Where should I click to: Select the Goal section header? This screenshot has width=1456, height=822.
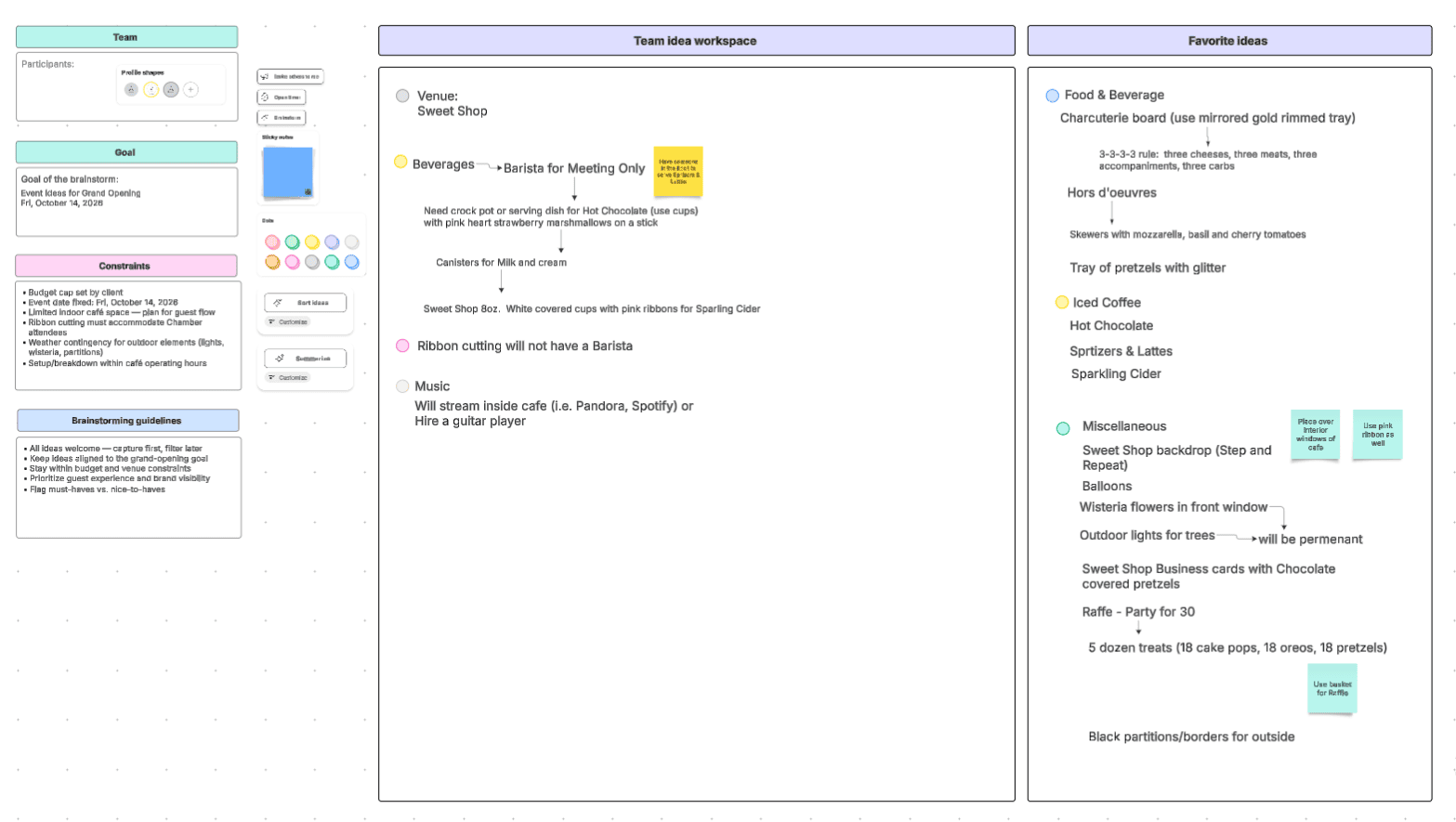126,152
